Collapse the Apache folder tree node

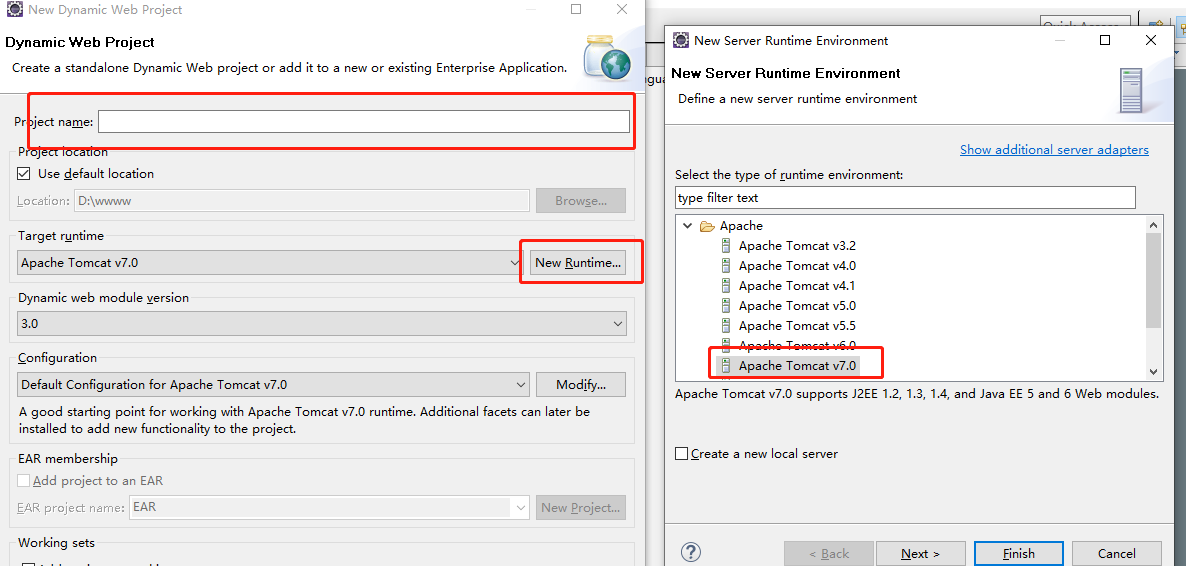(x=687, y=225)
